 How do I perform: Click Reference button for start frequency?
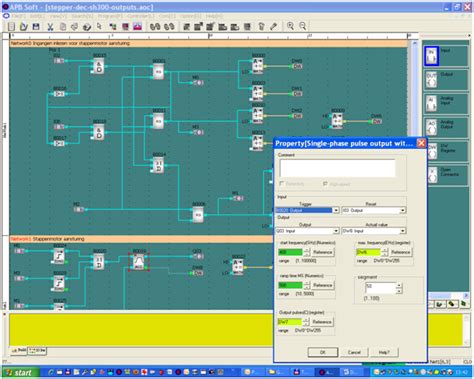[323, 252]
